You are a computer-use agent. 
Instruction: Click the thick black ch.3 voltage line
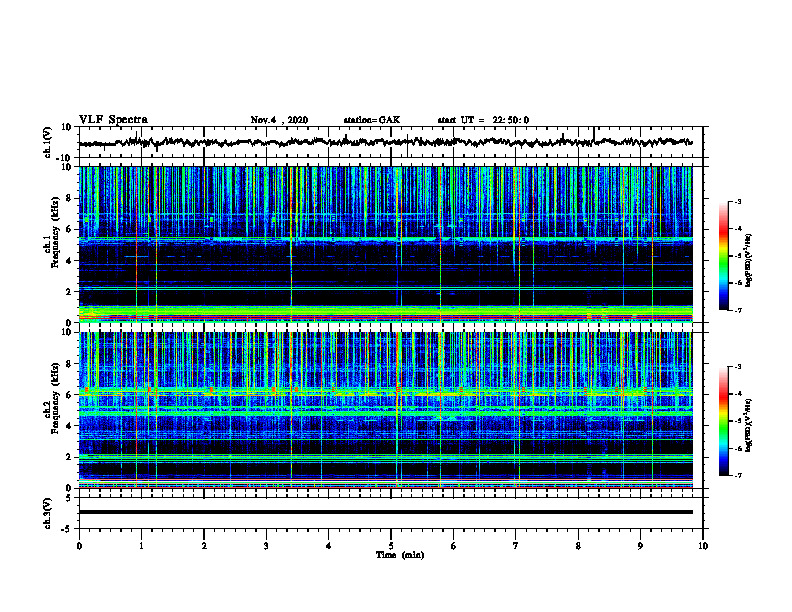point(385,512)
